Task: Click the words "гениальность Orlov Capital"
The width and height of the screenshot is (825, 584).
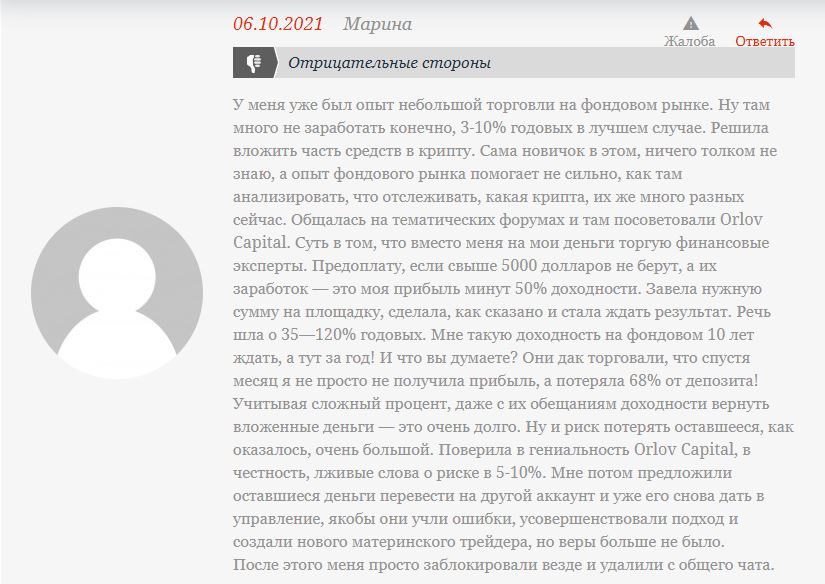Action: click(631, 450)
